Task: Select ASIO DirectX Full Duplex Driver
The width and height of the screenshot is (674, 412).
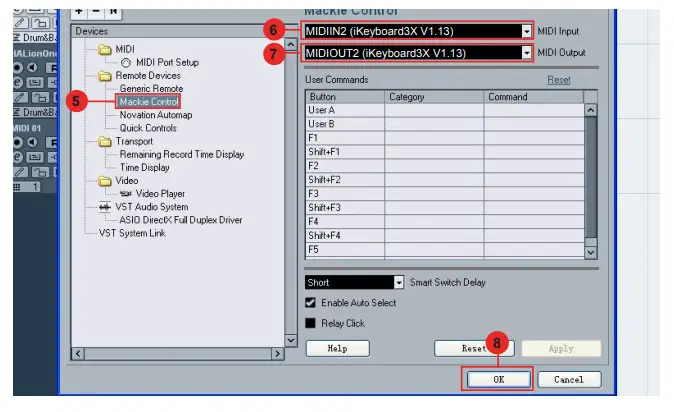Action: [181, 220]
